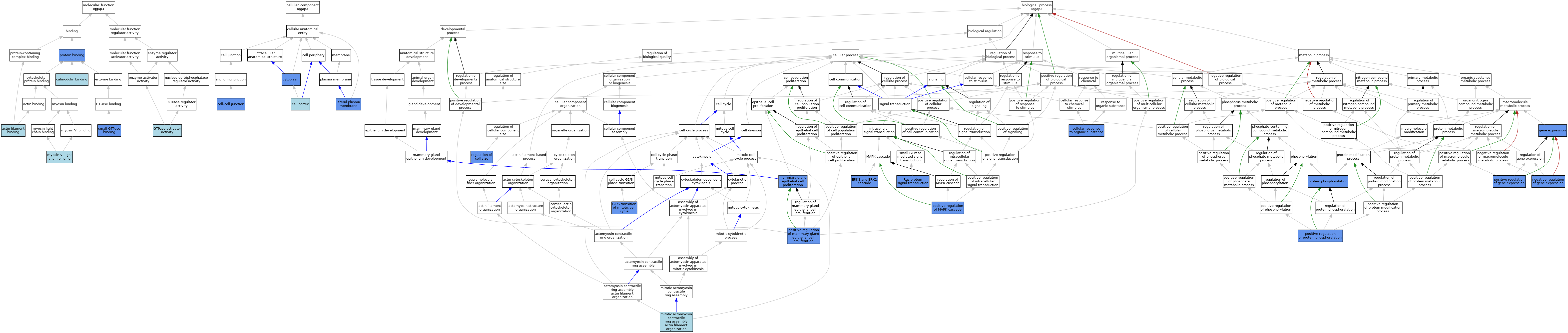
Task: Click the 'animal organ development' node
Action: [x=423, y=79]
